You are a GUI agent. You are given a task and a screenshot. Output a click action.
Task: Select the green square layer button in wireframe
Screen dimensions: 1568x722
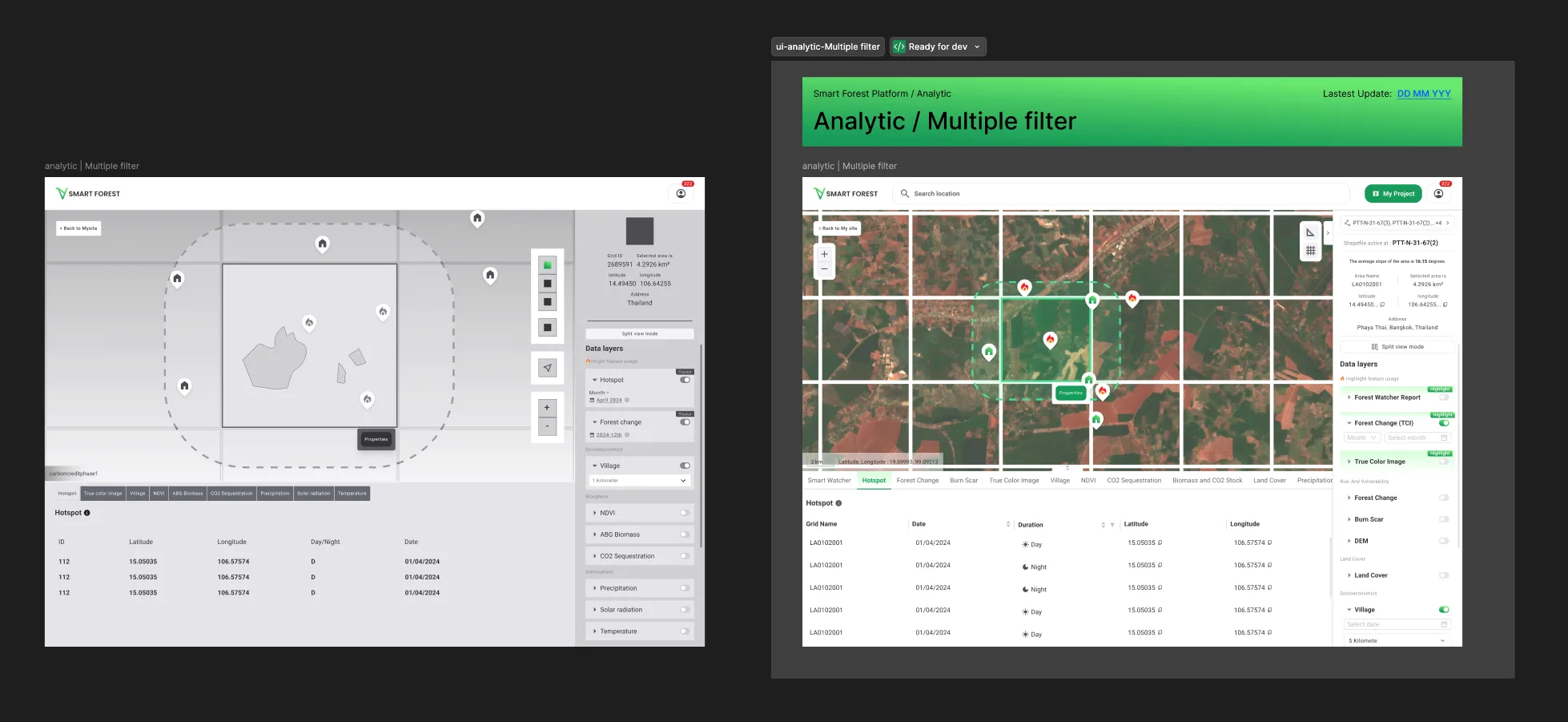[x=548, y=264]
